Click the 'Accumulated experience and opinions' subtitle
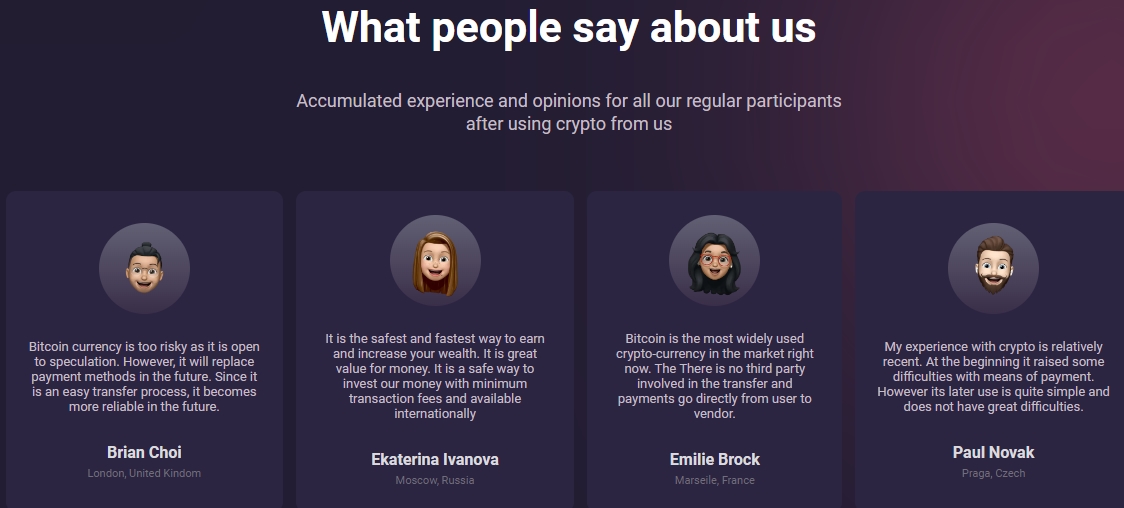Screen dimensions: 1124x508 (568, 101)
